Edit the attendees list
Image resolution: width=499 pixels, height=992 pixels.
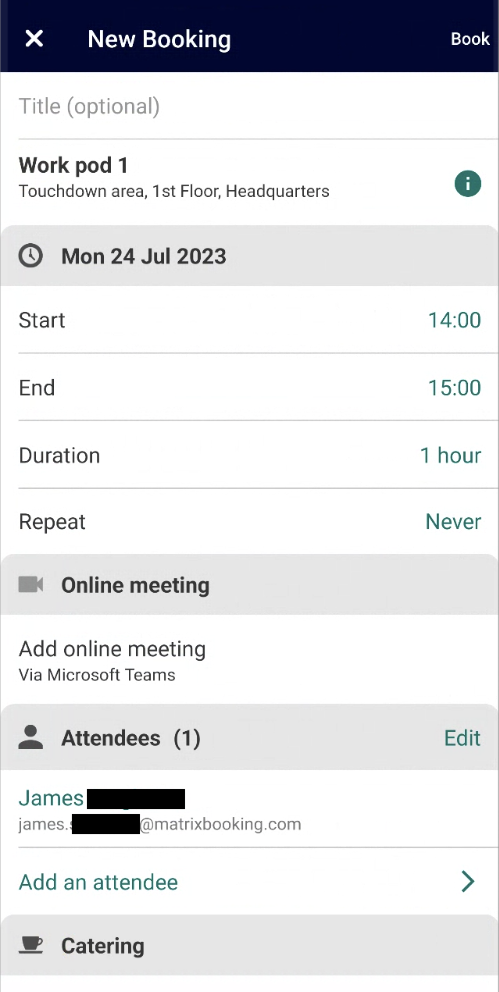click(462, 738)
